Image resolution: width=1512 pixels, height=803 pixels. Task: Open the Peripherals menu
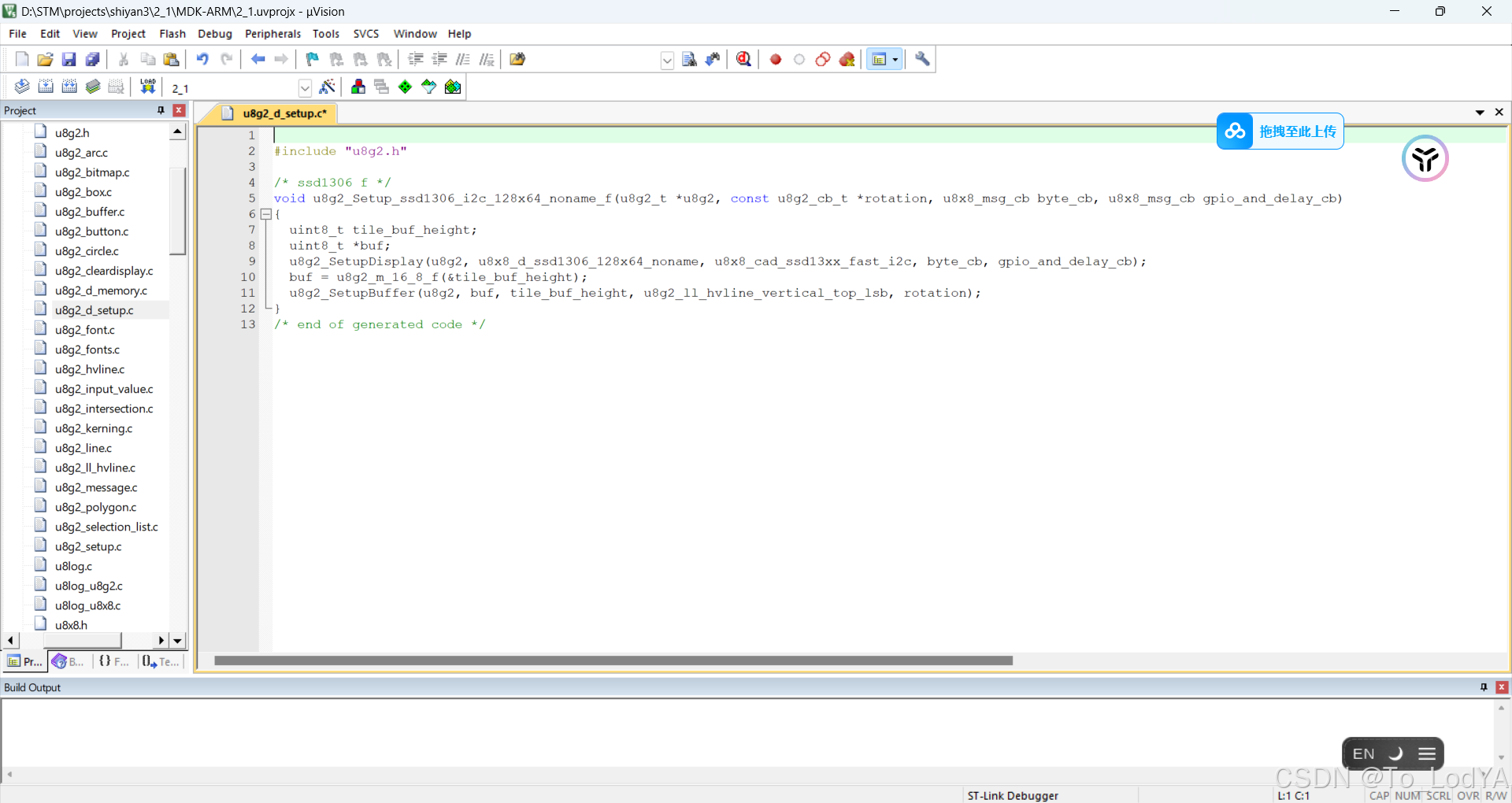[272, 34]
